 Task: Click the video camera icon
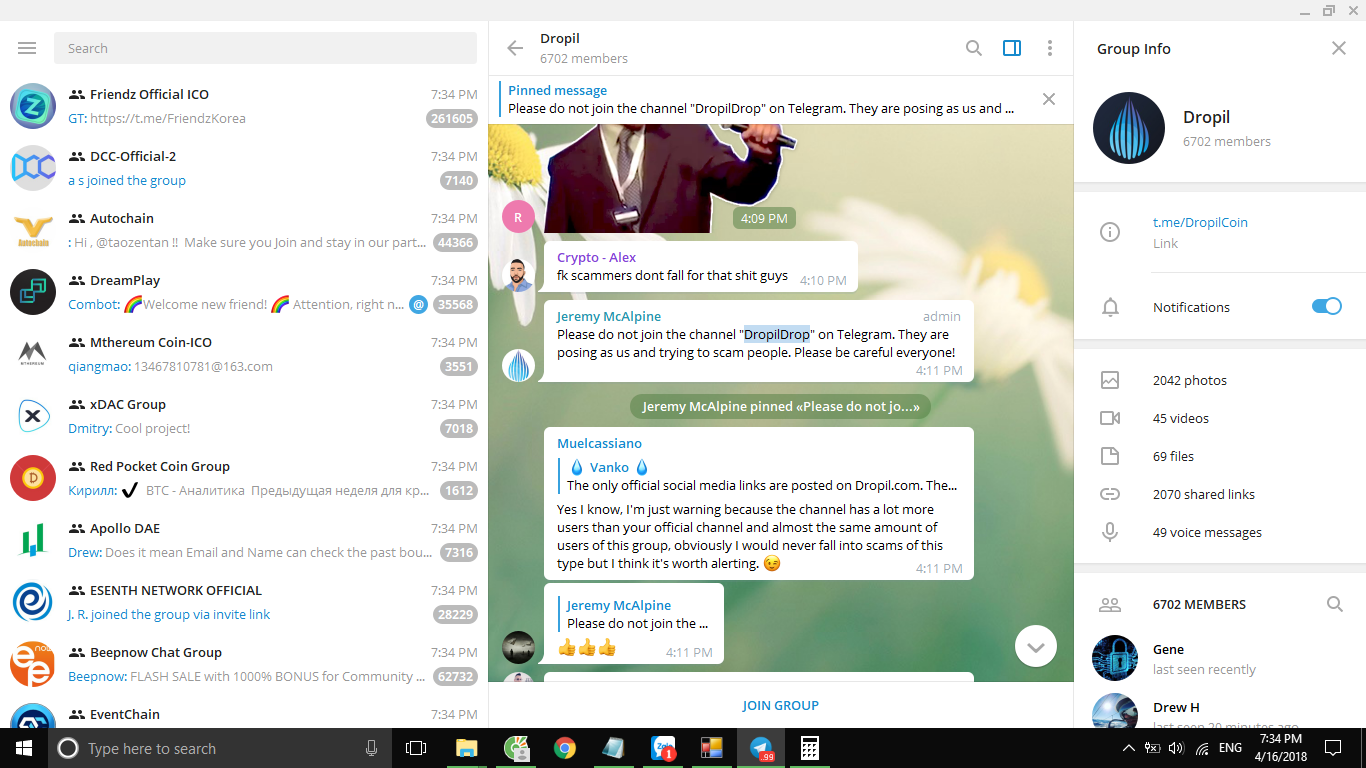point(1109,418)
